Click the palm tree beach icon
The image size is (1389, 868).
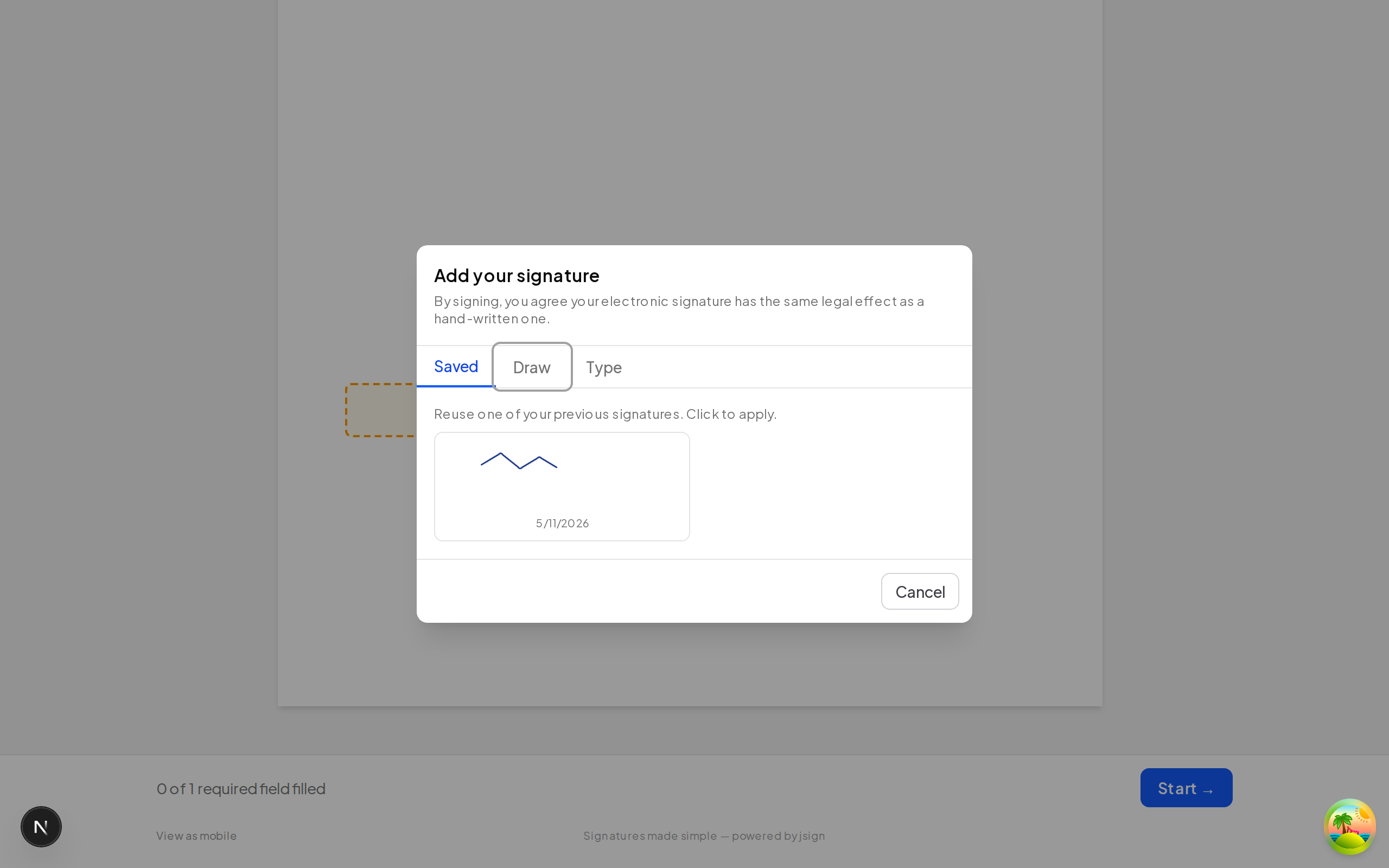(1349, 827)
